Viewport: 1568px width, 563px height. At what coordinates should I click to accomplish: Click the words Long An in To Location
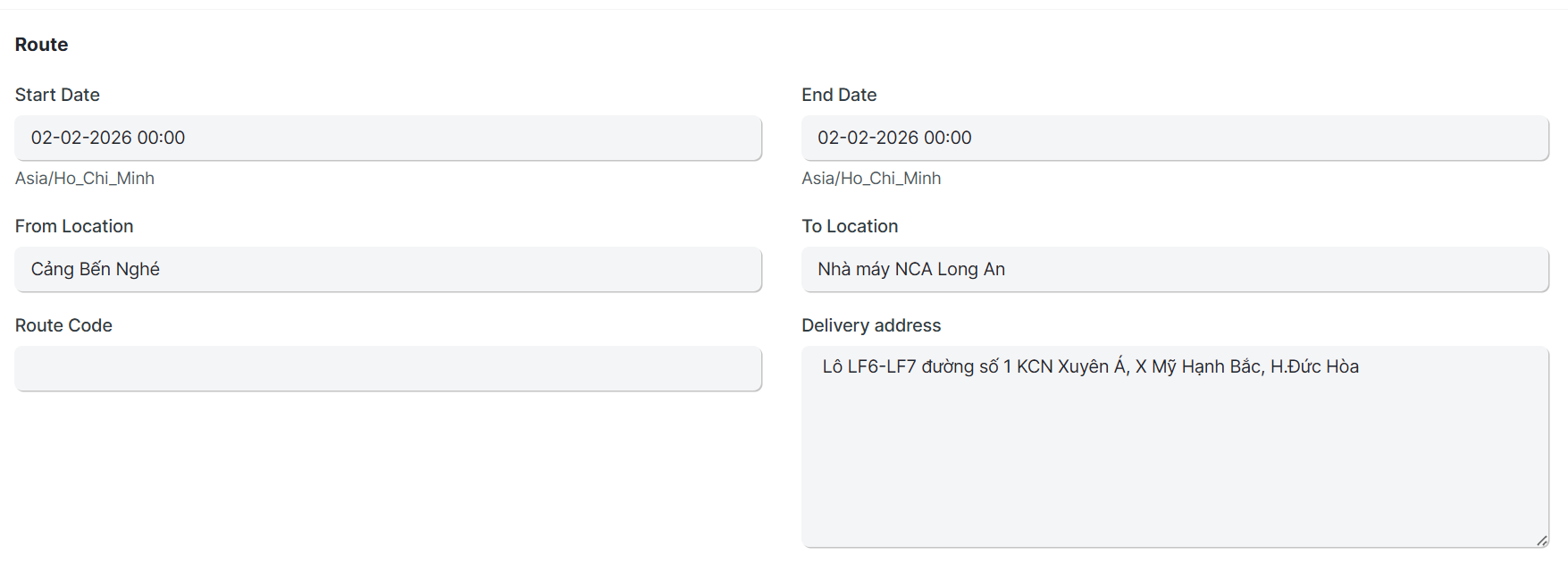[971, 269]
